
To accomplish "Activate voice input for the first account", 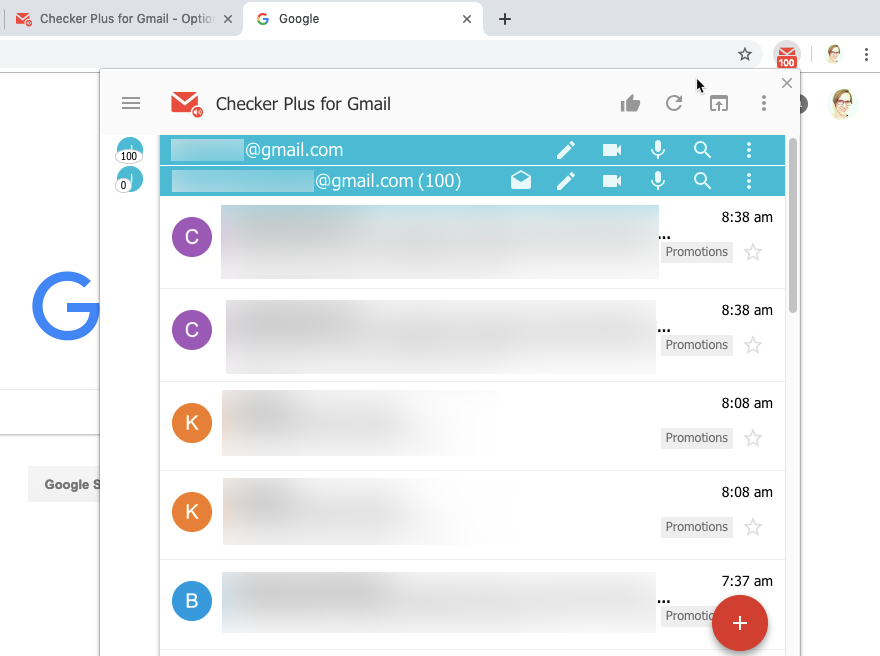I will (657, 150).
